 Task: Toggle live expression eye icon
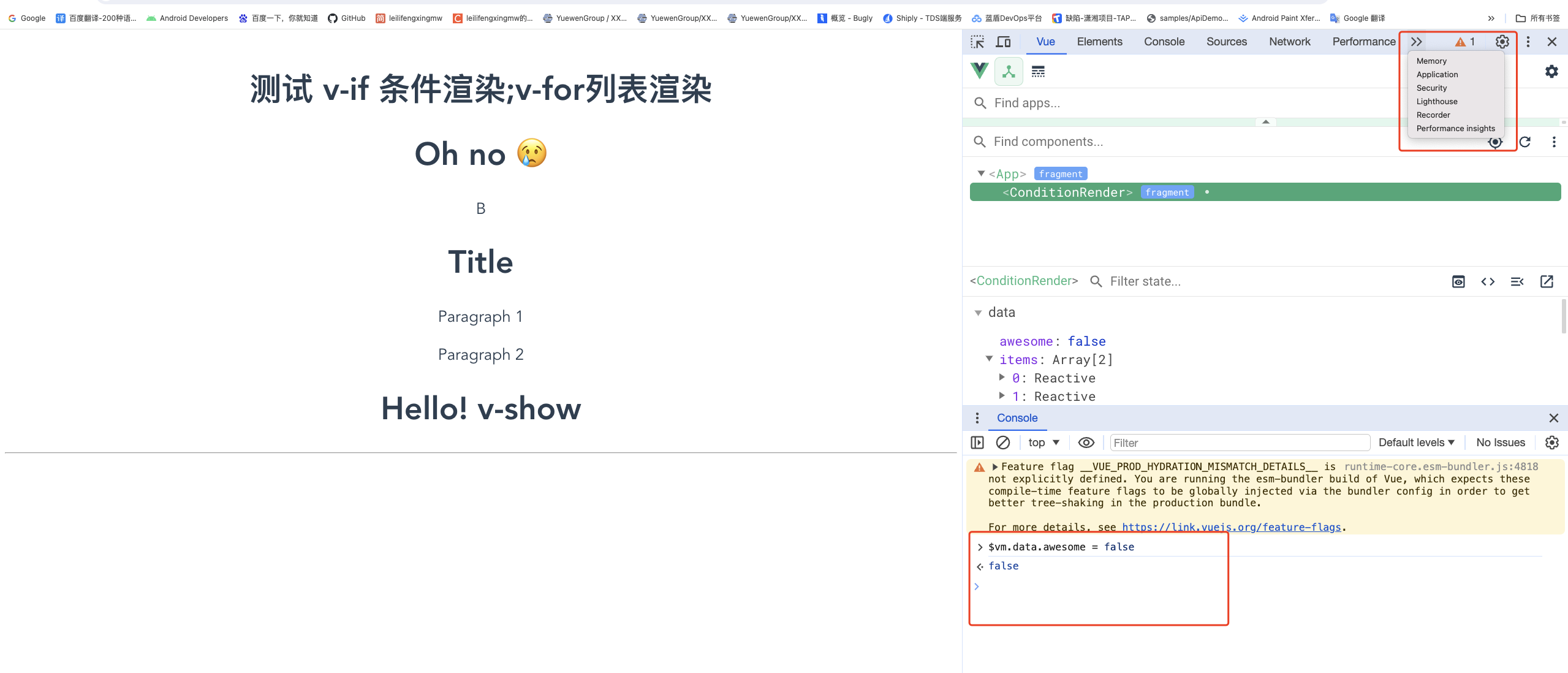[x=1086, y=443]
